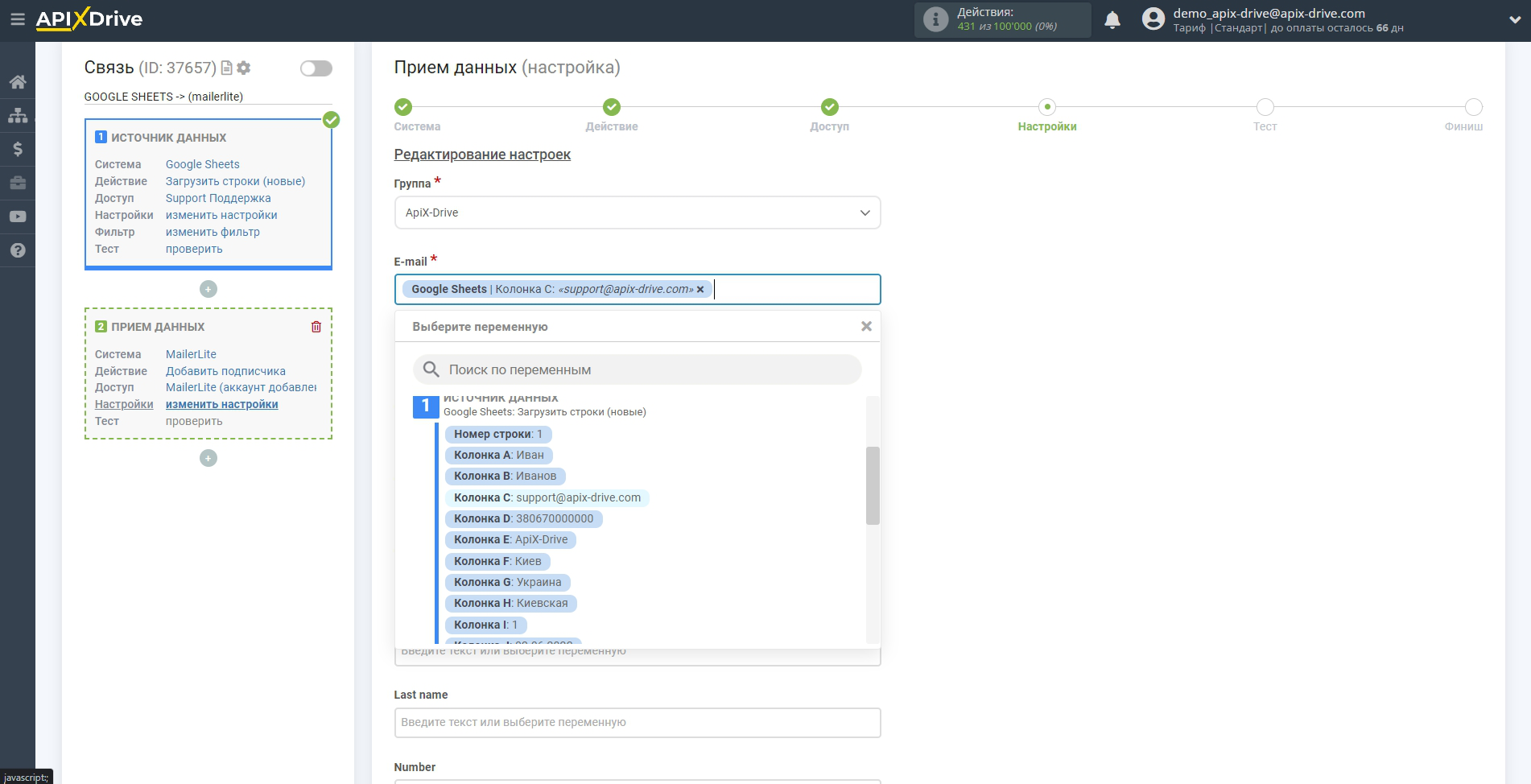Click the account email demo_apix-drive@apix-drive.com
The width and height of the screenshot is (1531, 784).
(1269, 13)
